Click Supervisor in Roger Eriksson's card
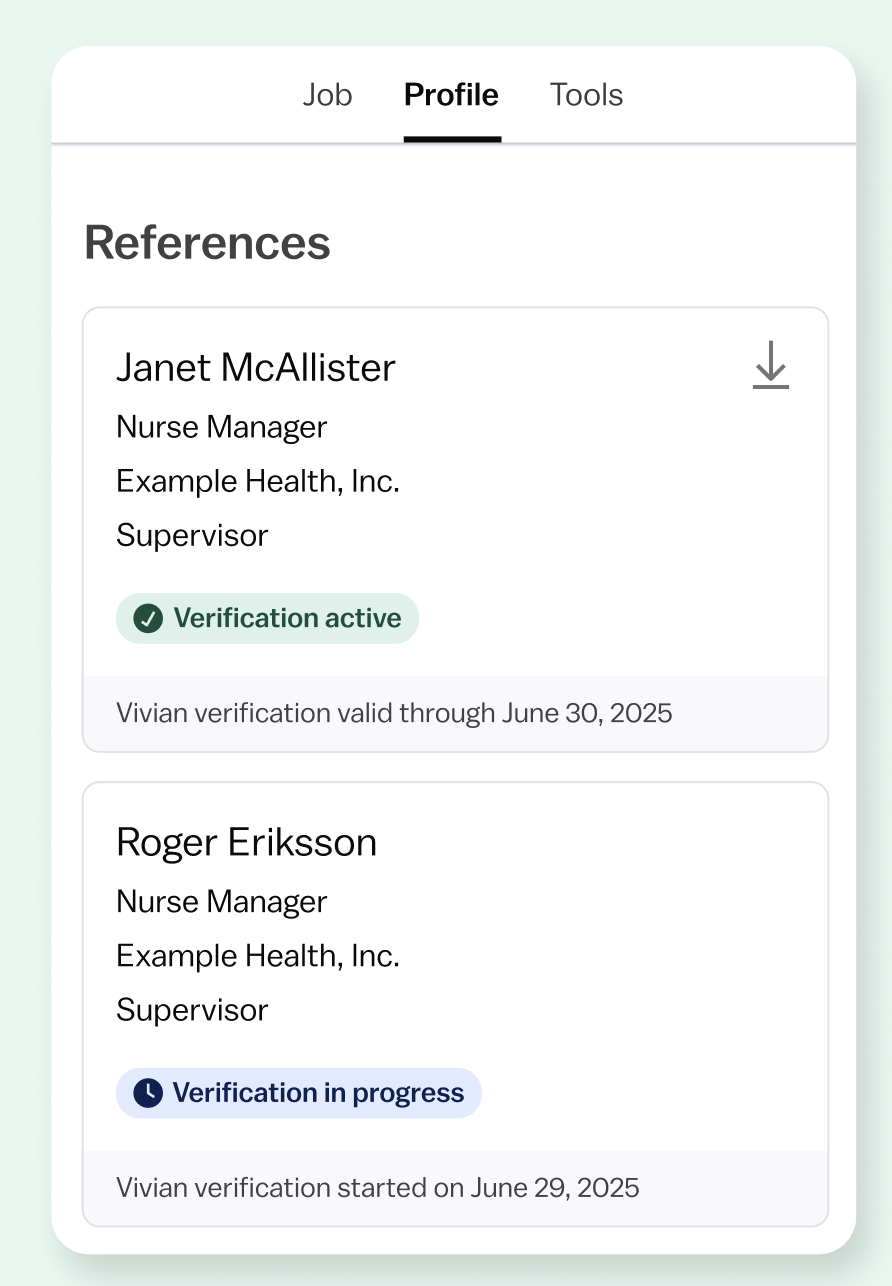 click(x=192, y=1010)
